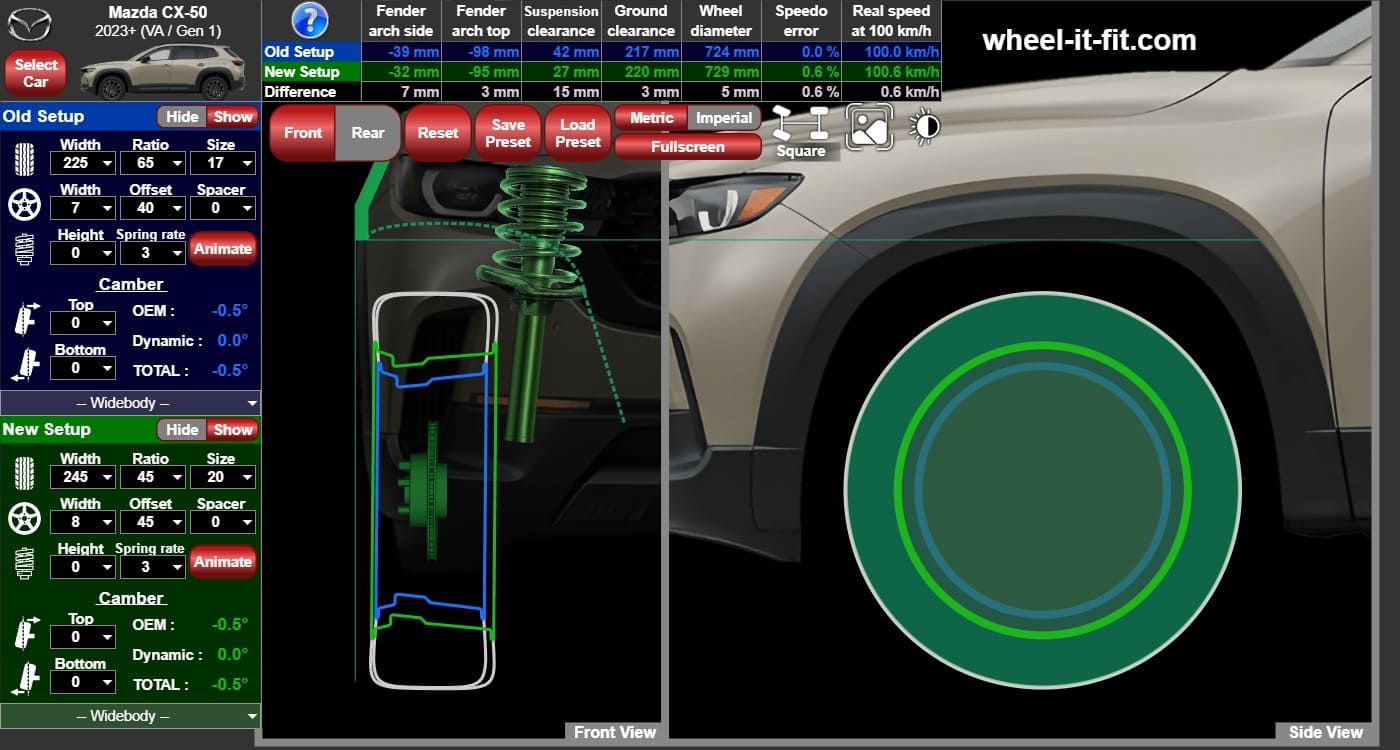Click Load Preset button

577,133
